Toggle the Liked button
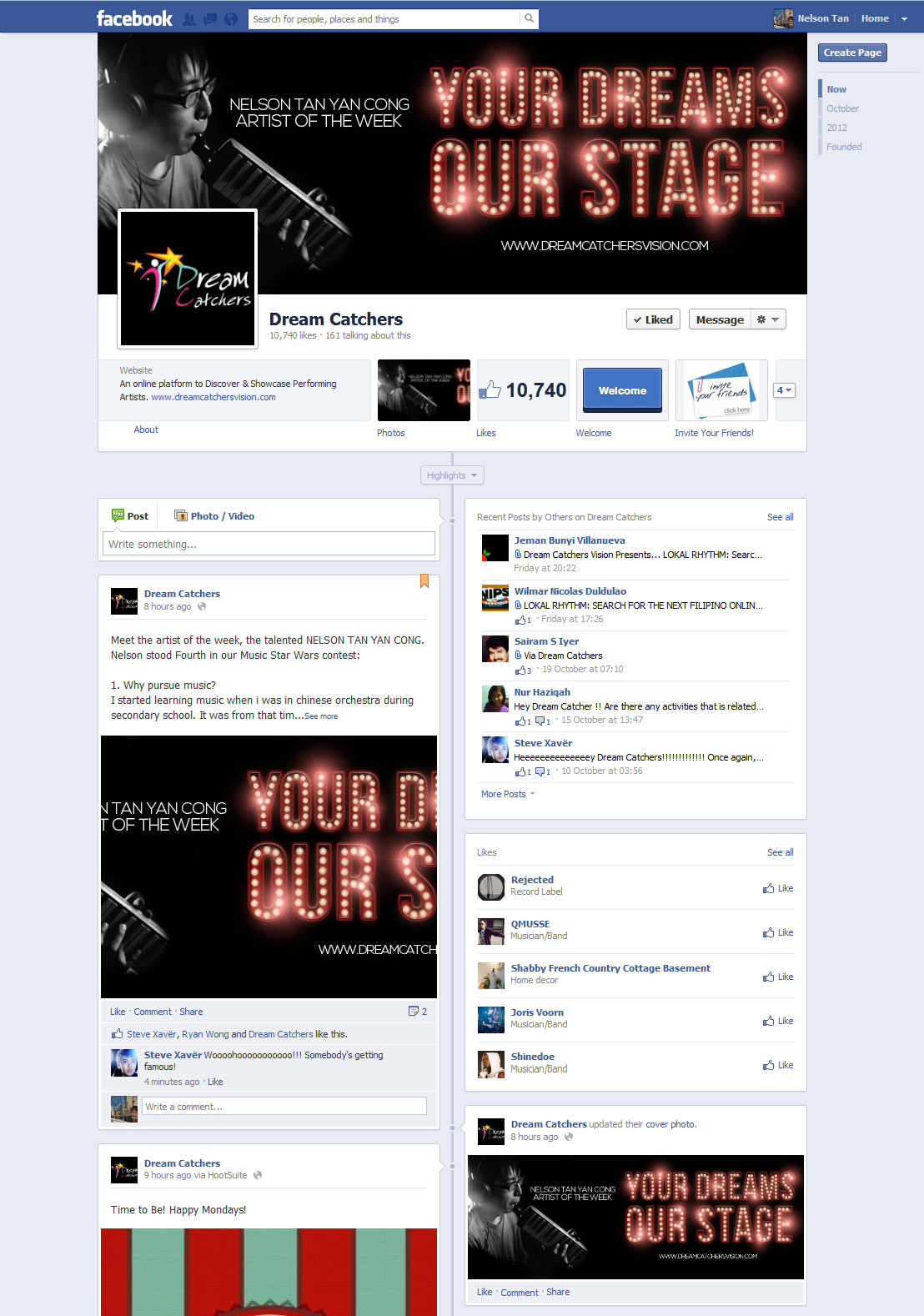This screenshot has height=1316, width=924. click(653, 319)
